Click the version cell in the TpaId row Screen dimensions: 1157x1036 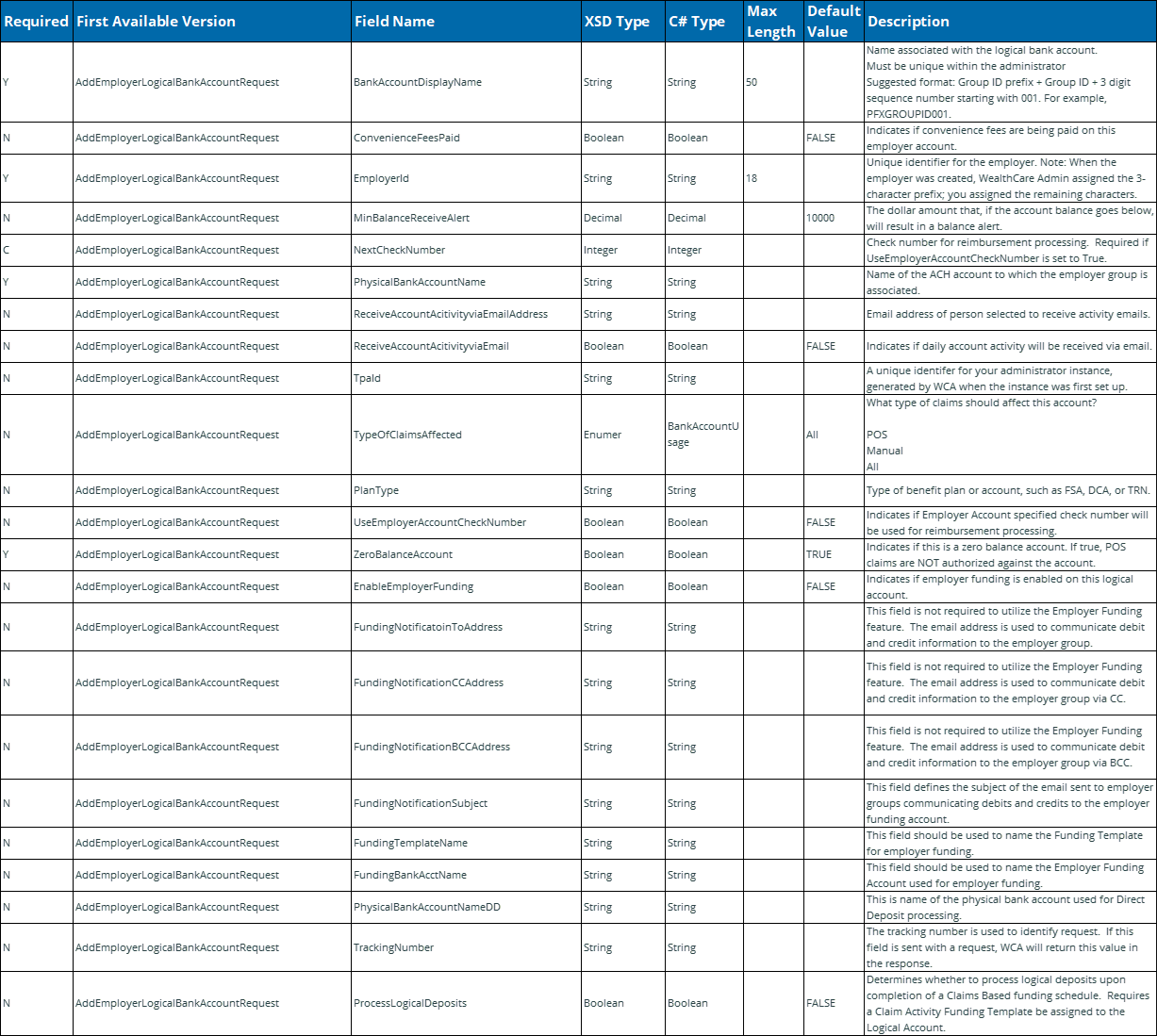click(x=212, y=378)
